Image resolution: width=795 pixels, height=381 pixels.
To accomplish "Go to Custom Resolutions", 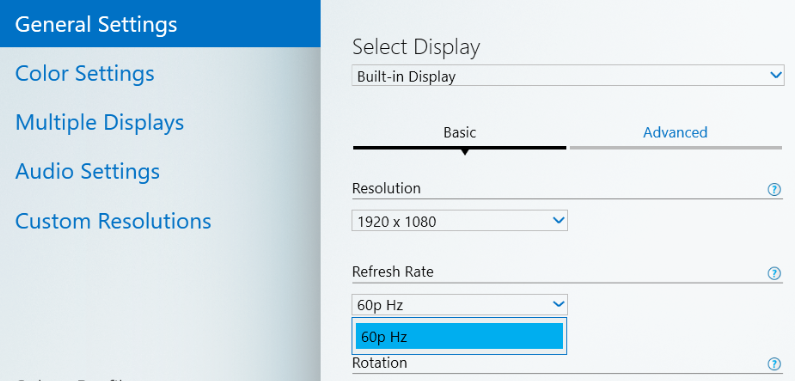I will click(113, 221).
